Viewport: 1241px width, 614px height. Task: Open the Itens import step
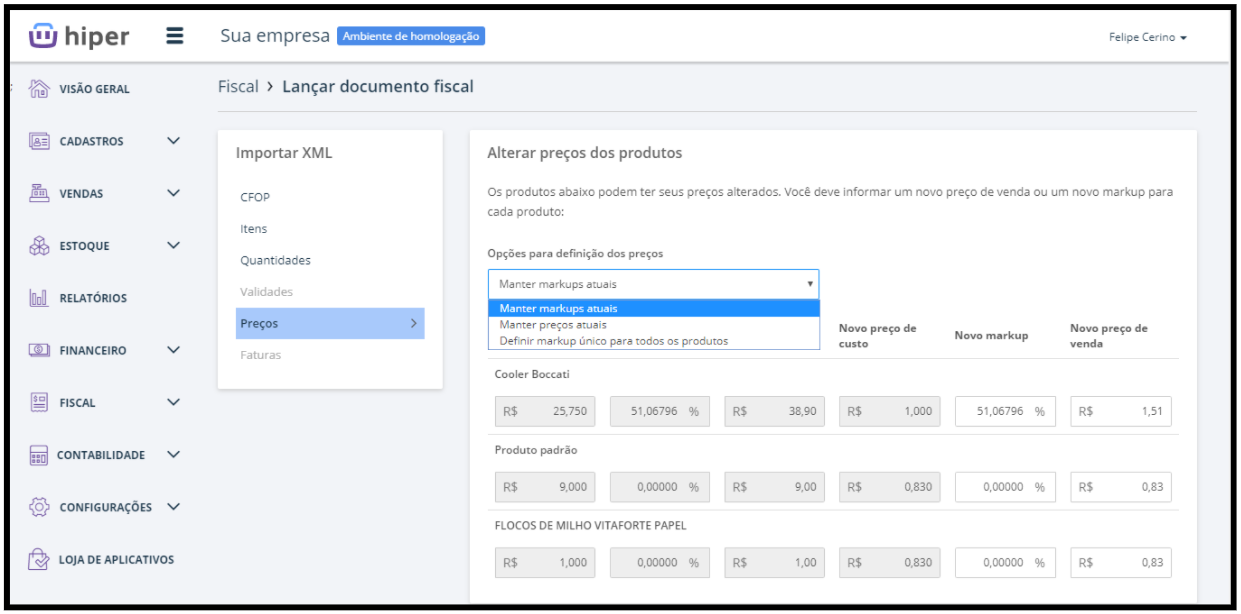point(253,229)
